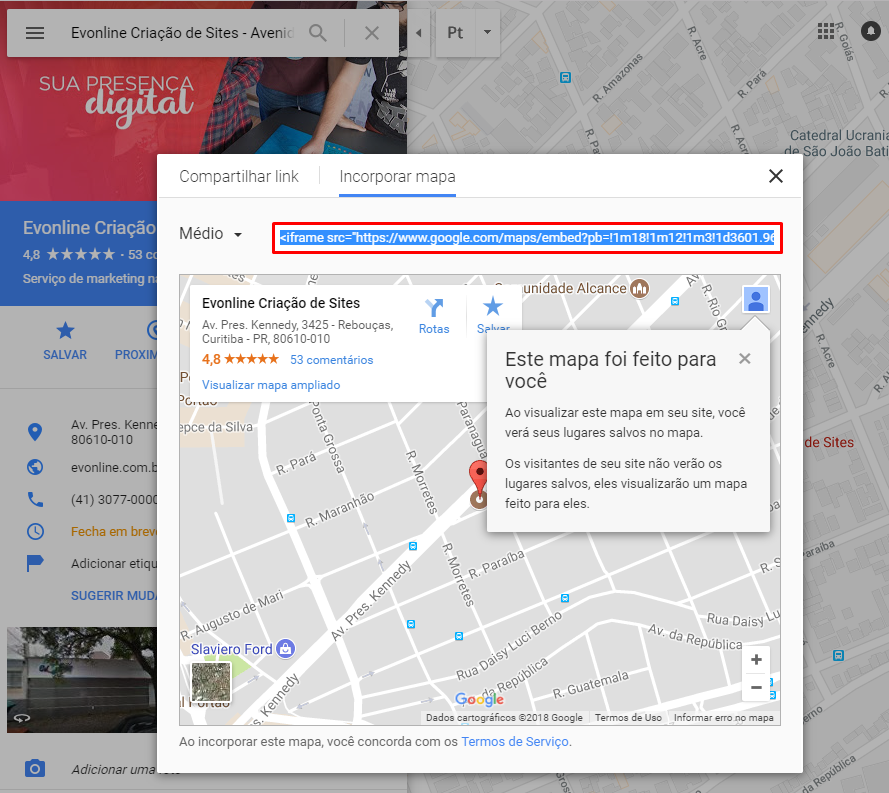Viewport: 889px width, 793px height.
Task: Click Comunidade Alcance church marker
Action: pos(640,289)
